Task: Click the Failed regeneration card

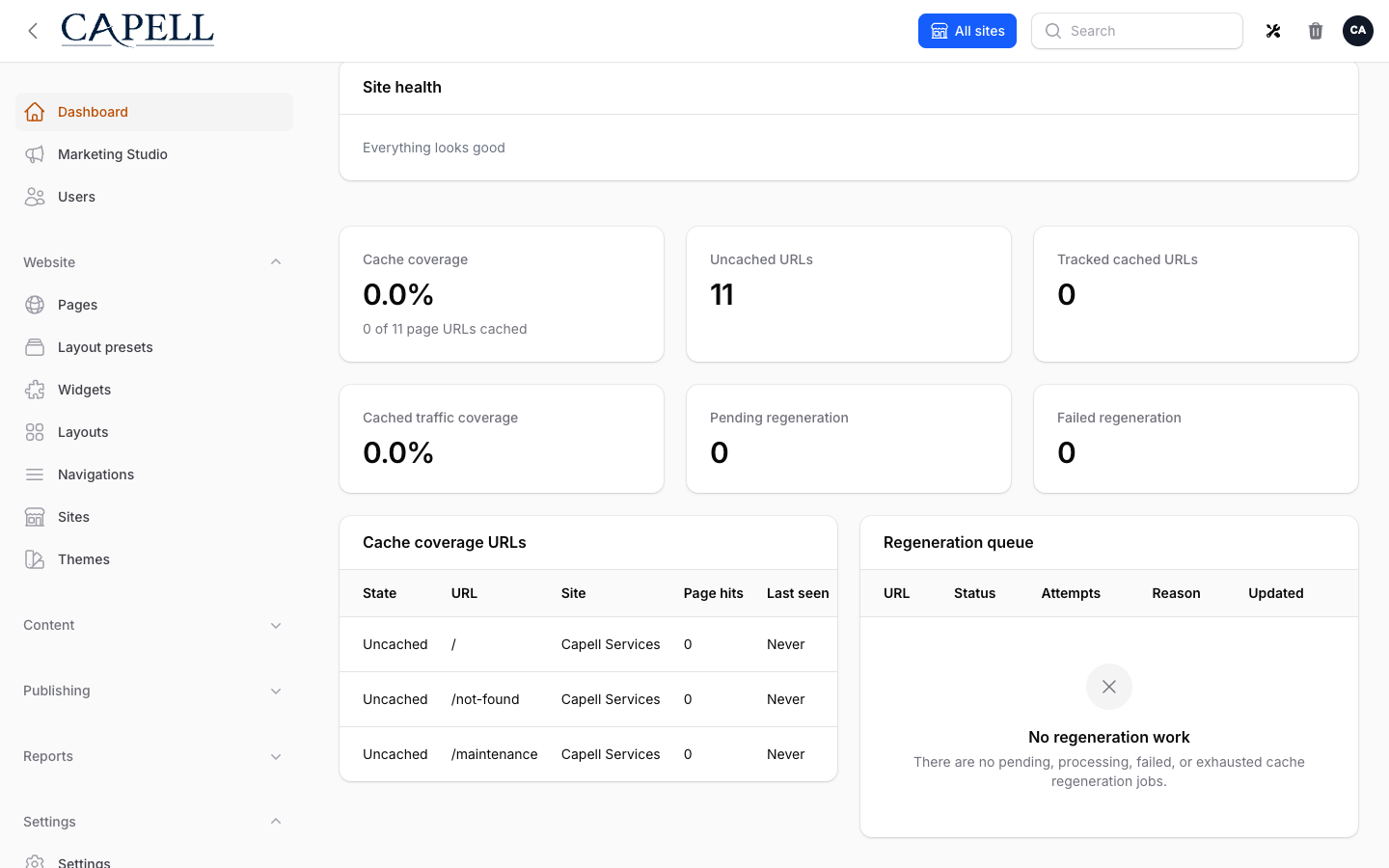Action: [1196, 439]
